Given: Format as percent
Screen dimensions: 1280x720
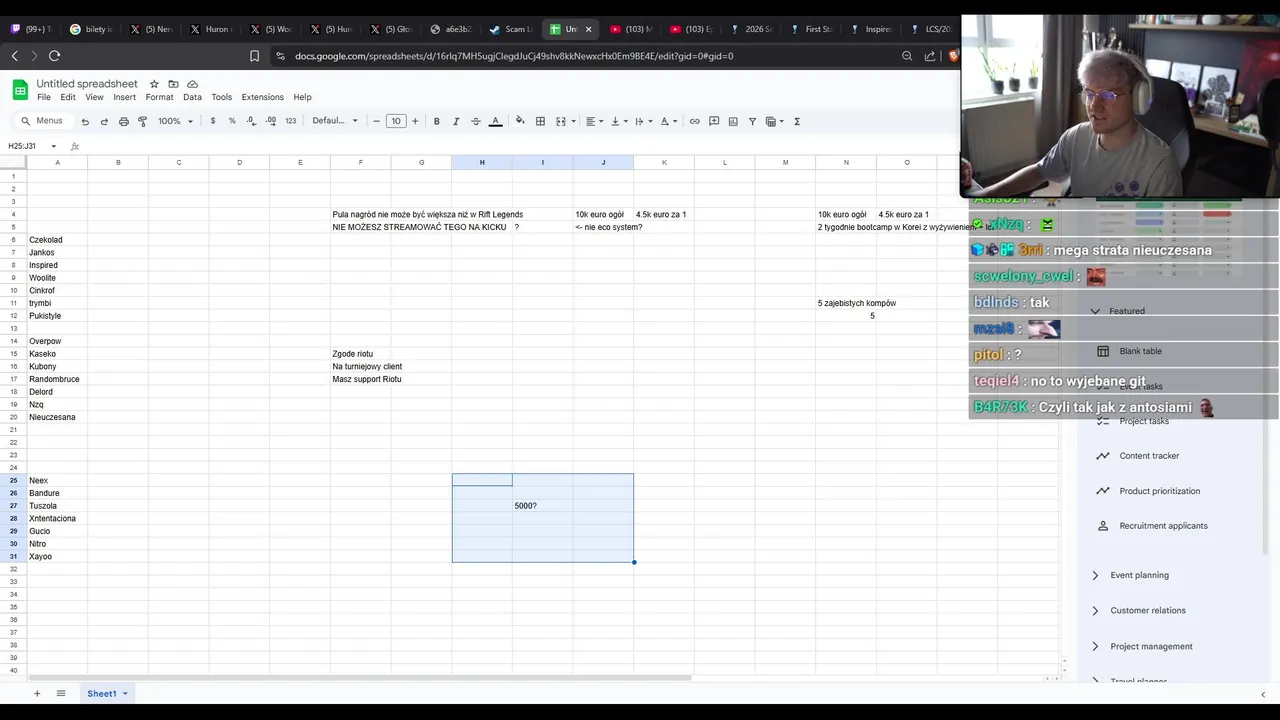Looking at the screenshot, I should point(232,121).
